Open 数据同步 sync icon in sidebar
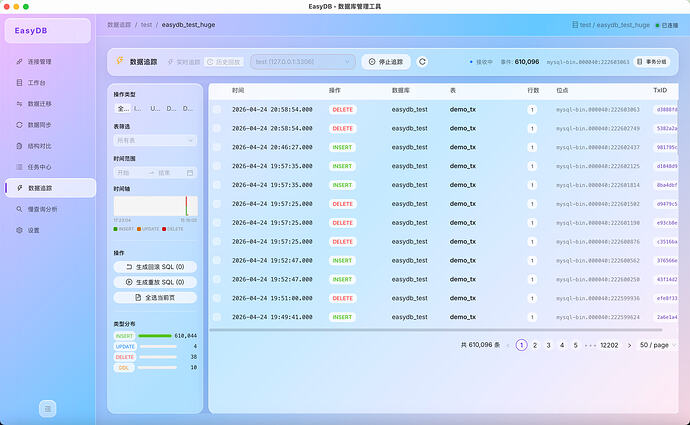The image size is (690, 425). [19, 125]
